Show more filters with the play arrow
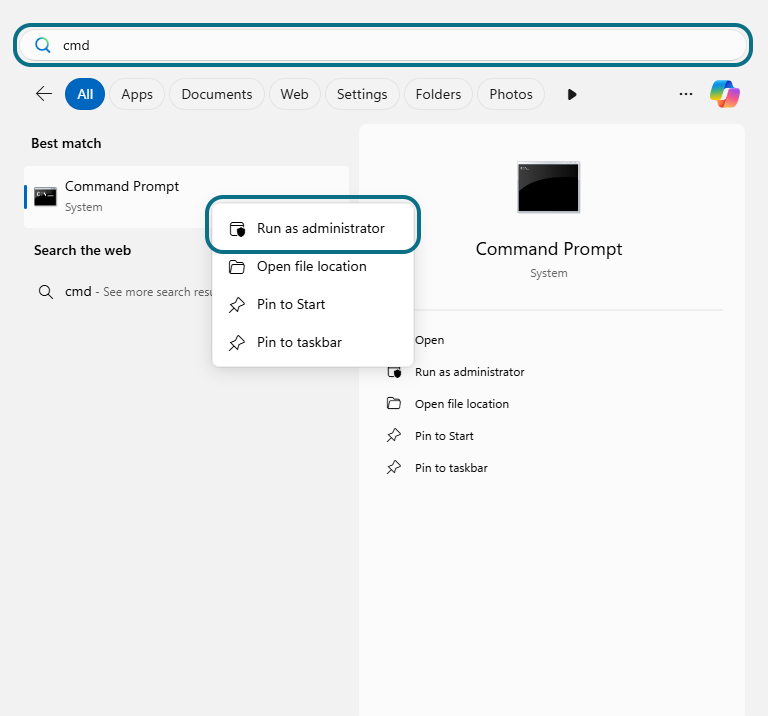 point(572,94)
